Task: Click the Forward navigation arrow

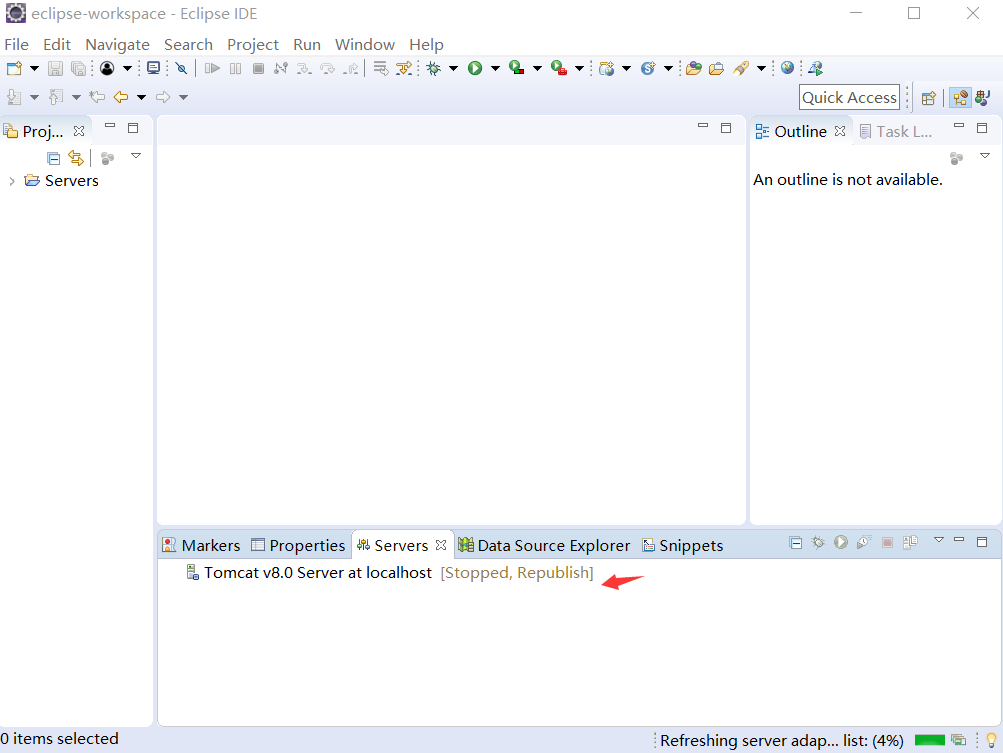Action: 163,97
